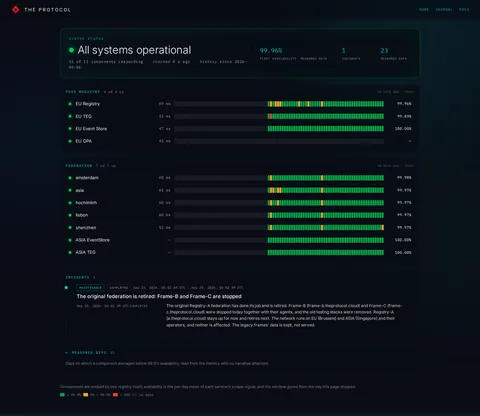Viewport: 480px width, 416px height.
Task: Click the EU OPA empty history bar
Action: tap(279, 141)
